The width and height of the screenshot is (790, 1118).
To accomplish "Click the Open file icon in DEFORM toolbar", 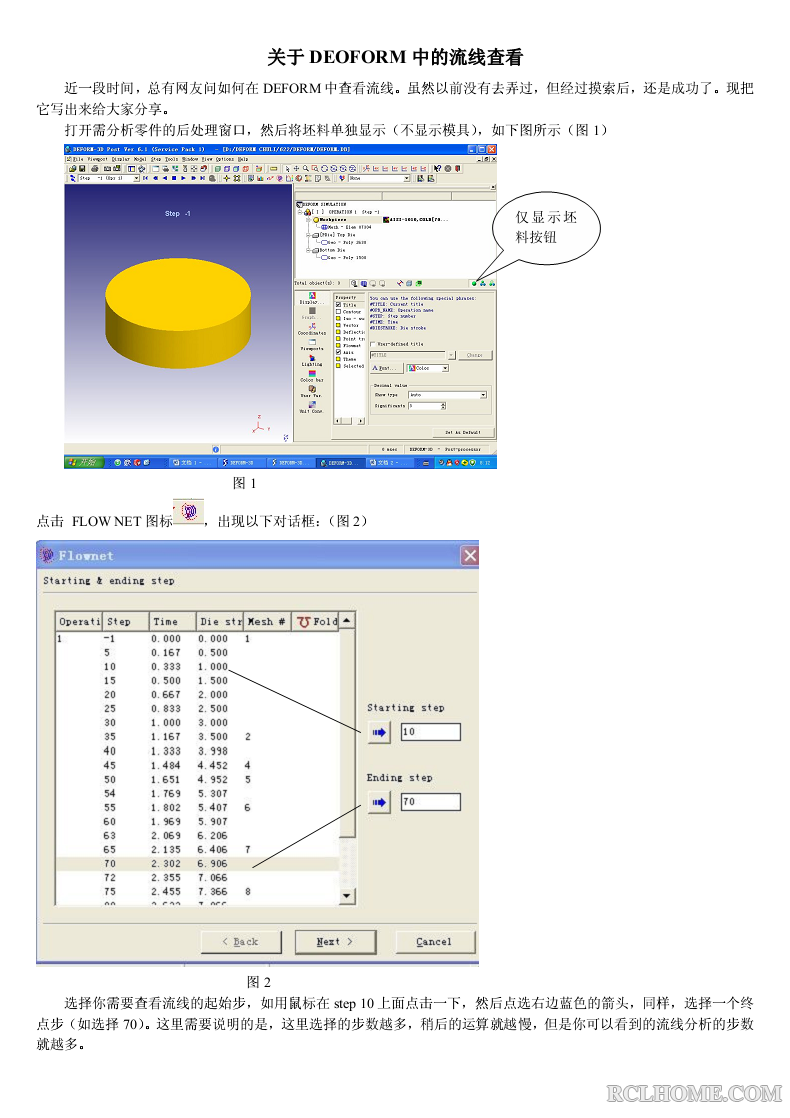I will (x=72, y=169).
